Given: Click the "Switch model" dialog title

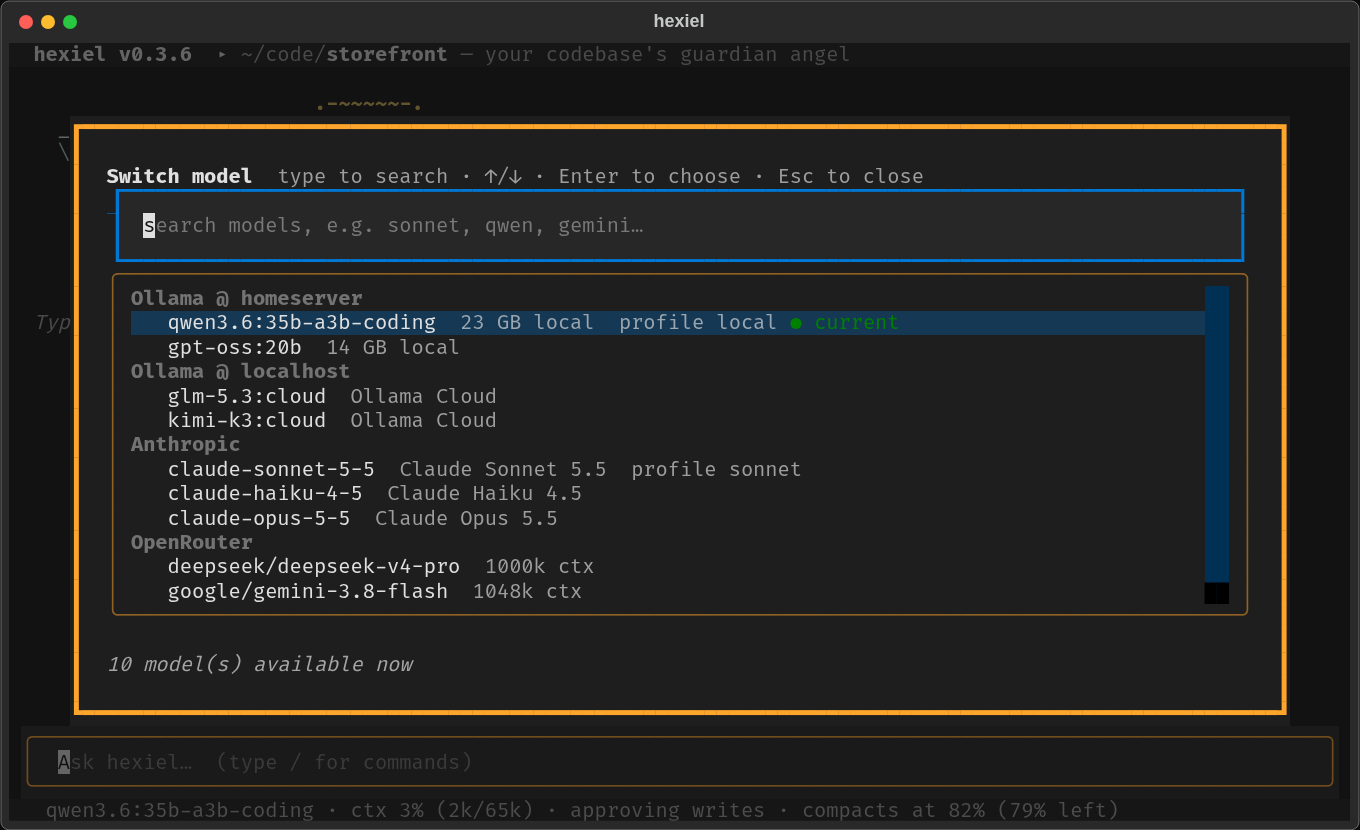Looking at the screenshot, I should [180, 176].
